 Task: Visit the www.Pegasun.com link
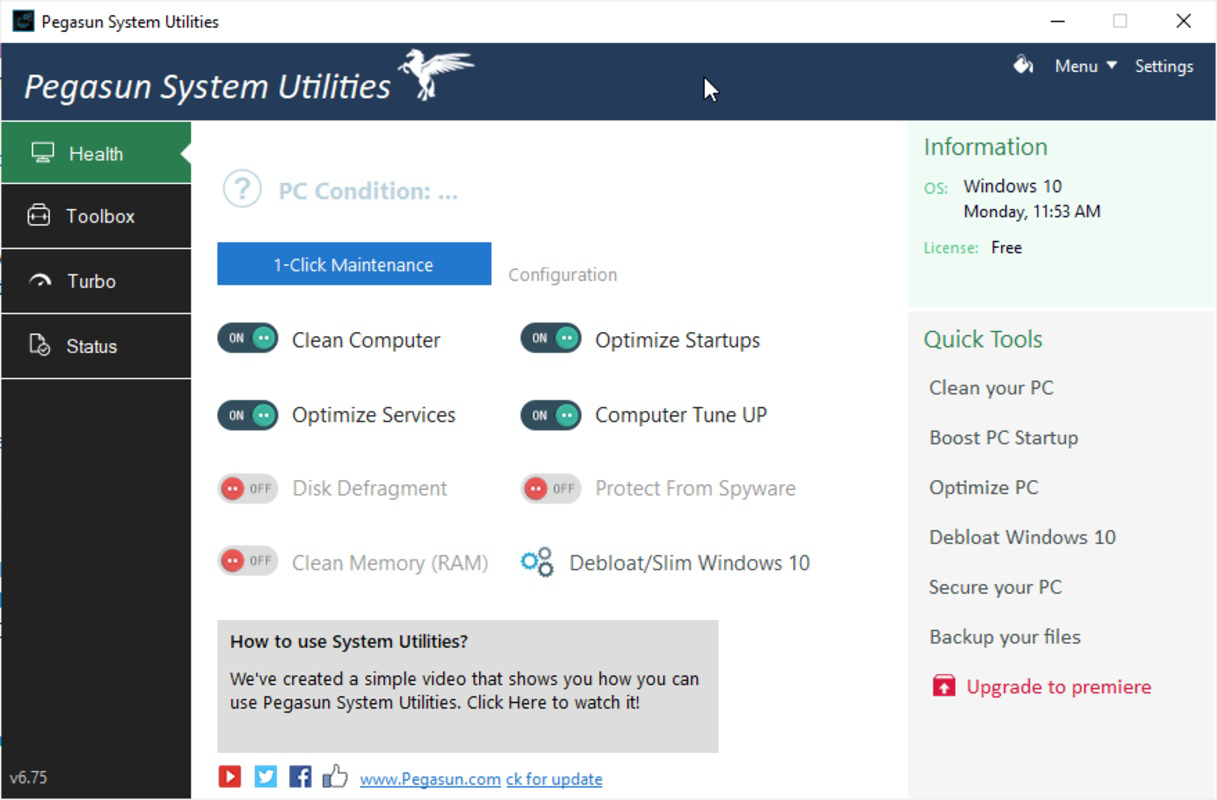click(430, 779)
